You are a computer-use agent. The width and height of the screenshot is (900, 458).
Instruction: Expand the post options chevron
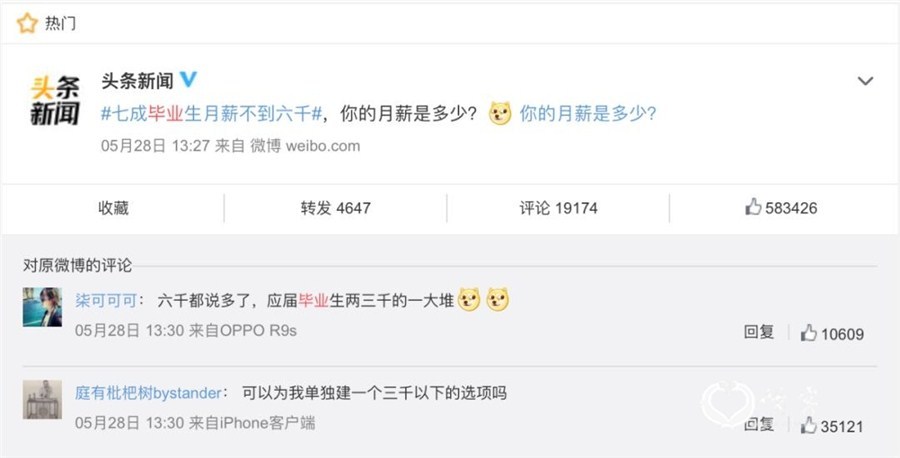click(865, 81)
